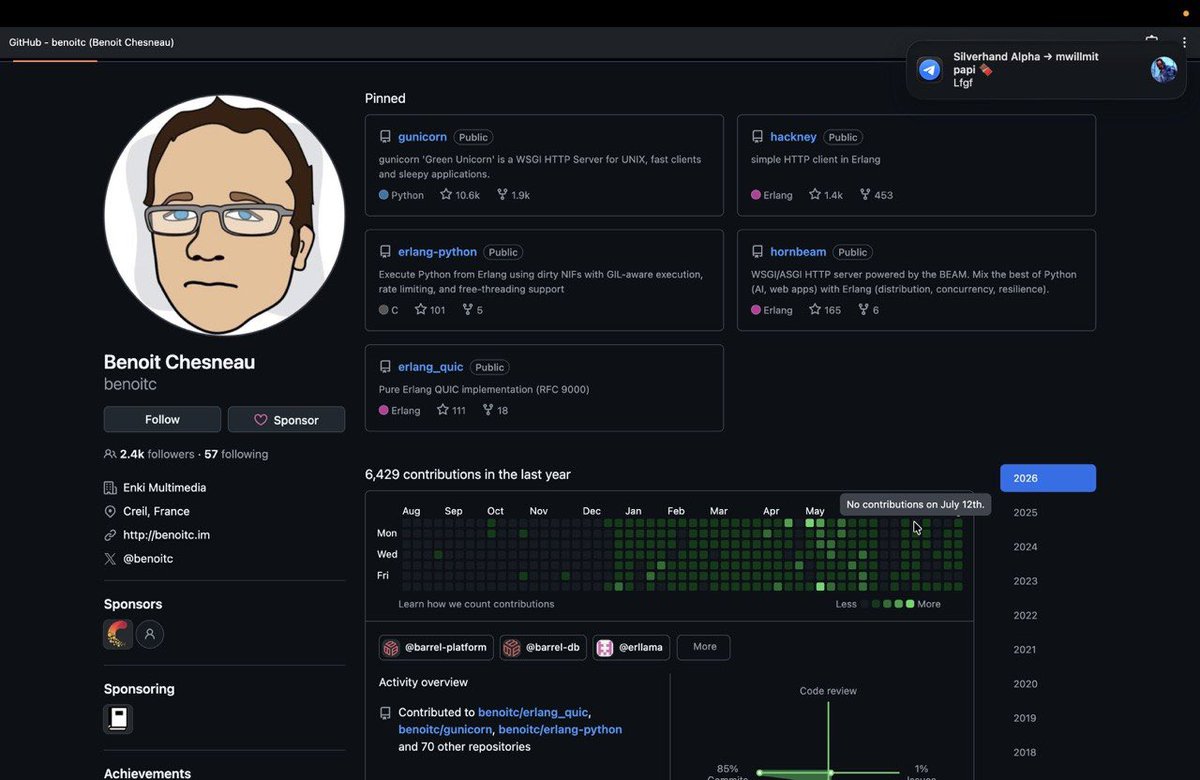Click the erlang_quic repository book icon

coord(385,367)
